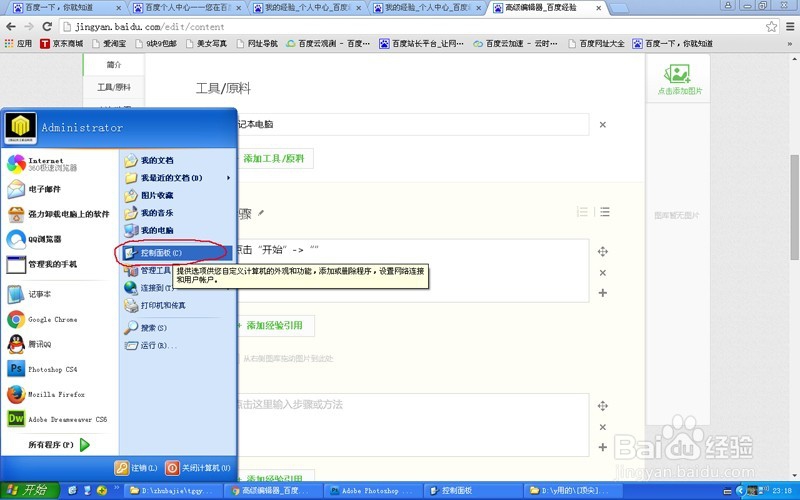Expand bookmarks overflow chevron
800x500 pixels.
[x=790, y=44]
